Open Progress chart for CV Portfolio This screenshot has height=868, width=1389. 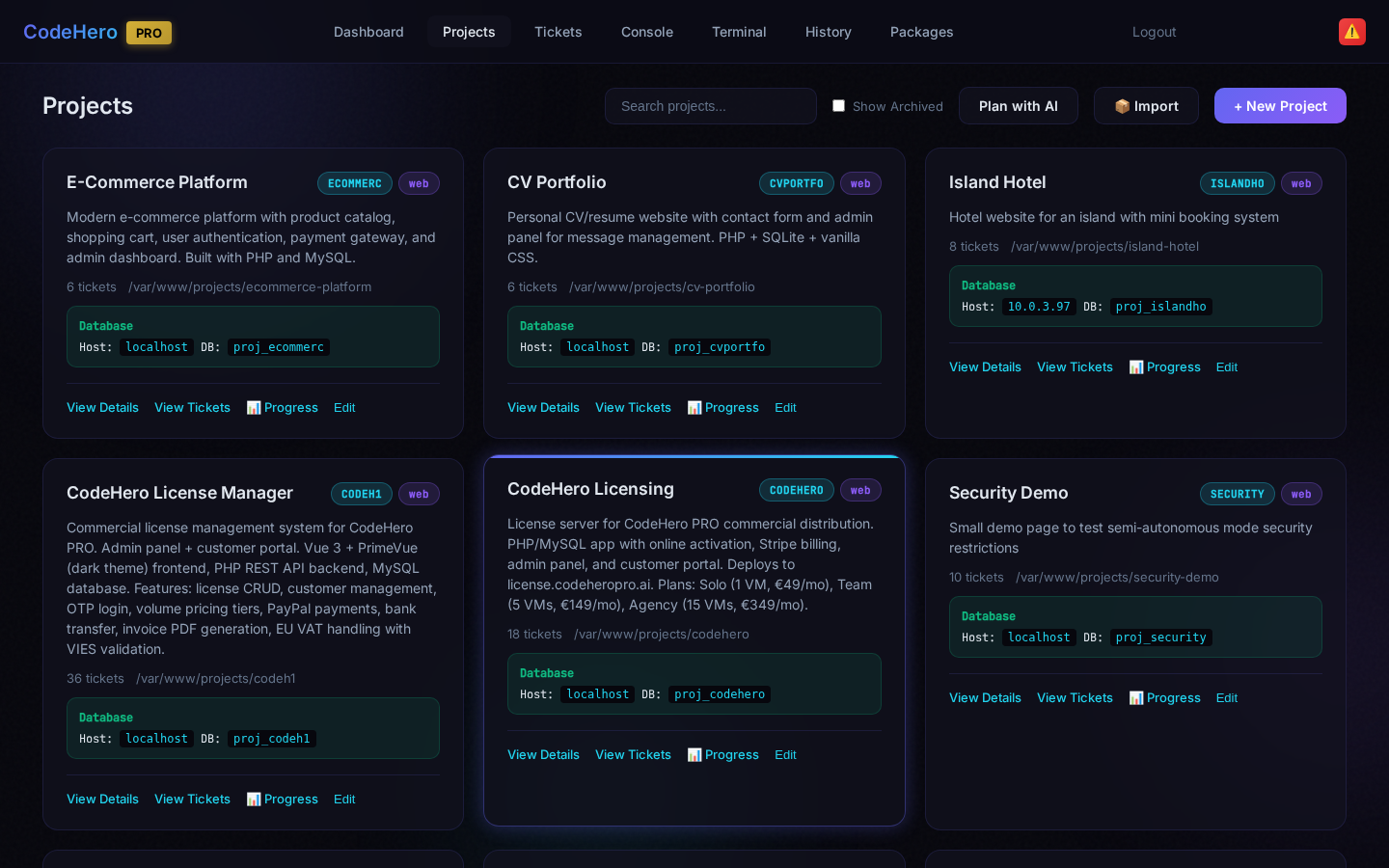click(x=722, y=408)
